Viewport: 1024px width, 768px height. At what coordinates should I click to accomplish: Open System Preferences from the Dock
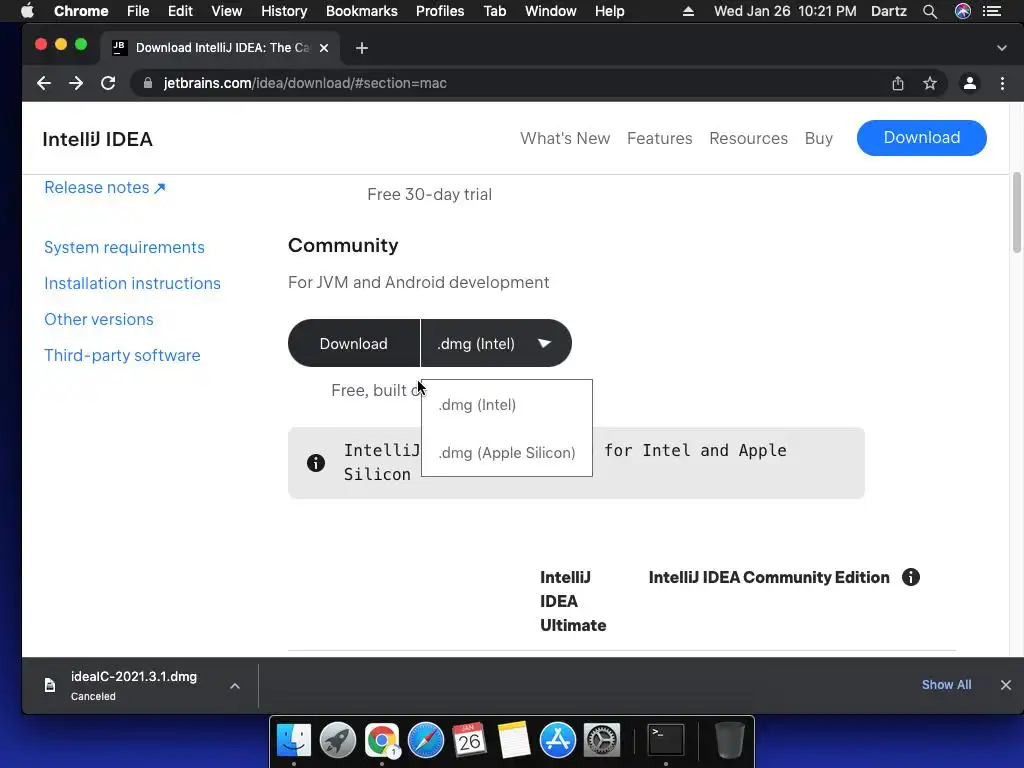coord(601,740)
